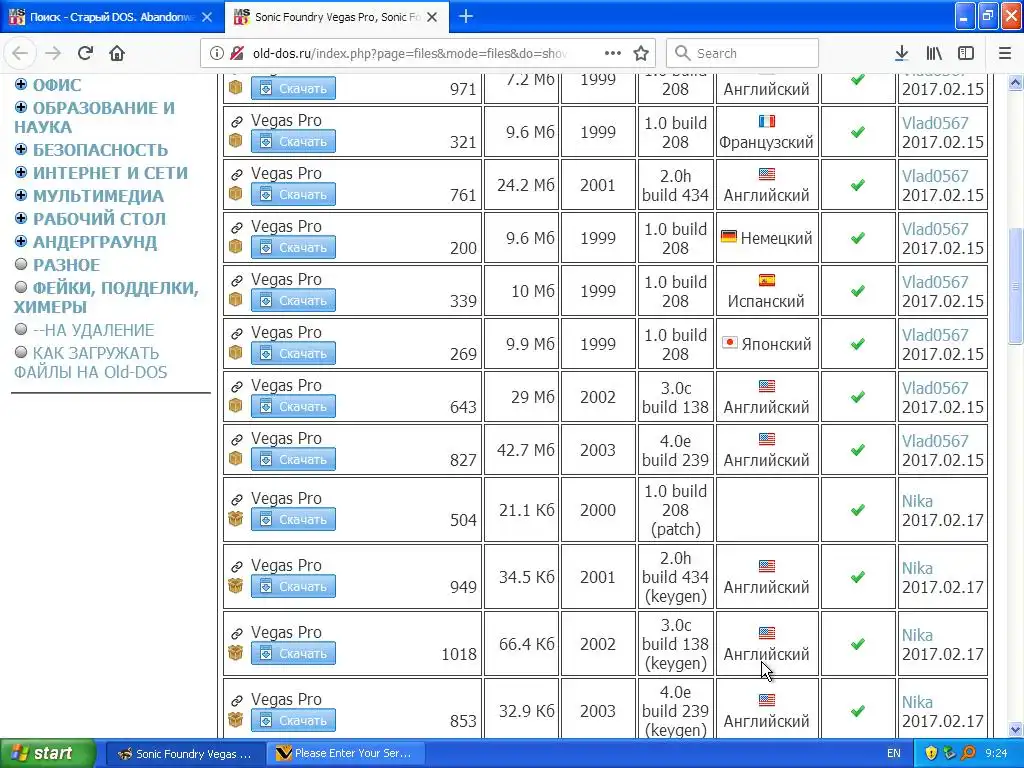This screenshot has width=1024, height=768.
Task: Download the 3.0c build 138 keygen
Action: 293,653
